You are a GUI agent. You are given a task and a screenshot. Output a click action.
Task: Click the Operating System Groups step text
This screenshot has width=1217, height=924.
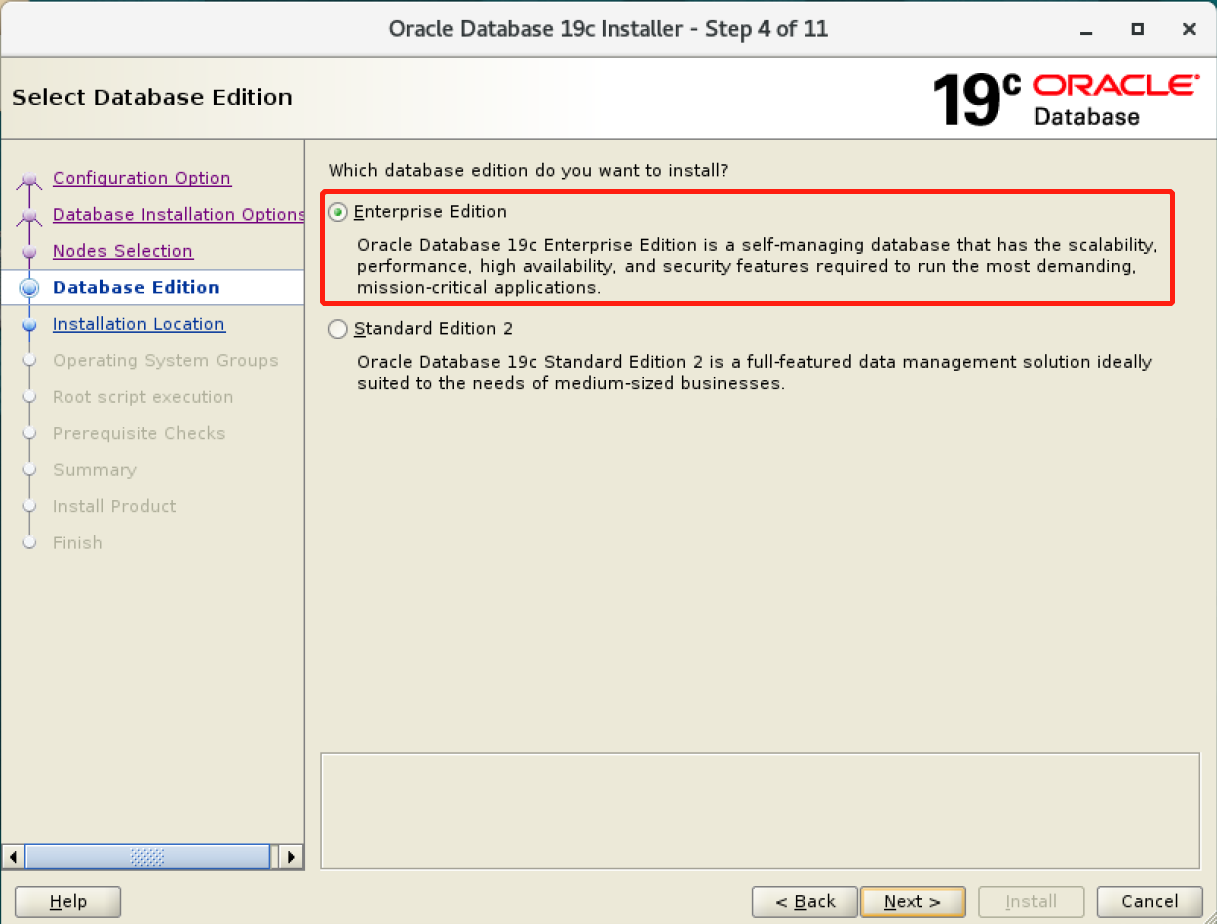[166, 360]
